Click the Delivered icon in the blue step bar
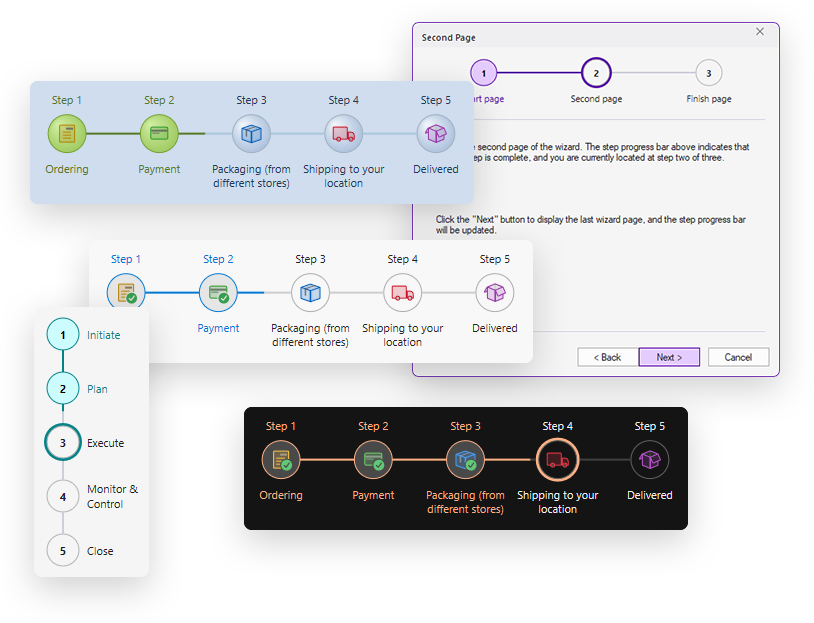814x623 pixels. coord(436,133)
